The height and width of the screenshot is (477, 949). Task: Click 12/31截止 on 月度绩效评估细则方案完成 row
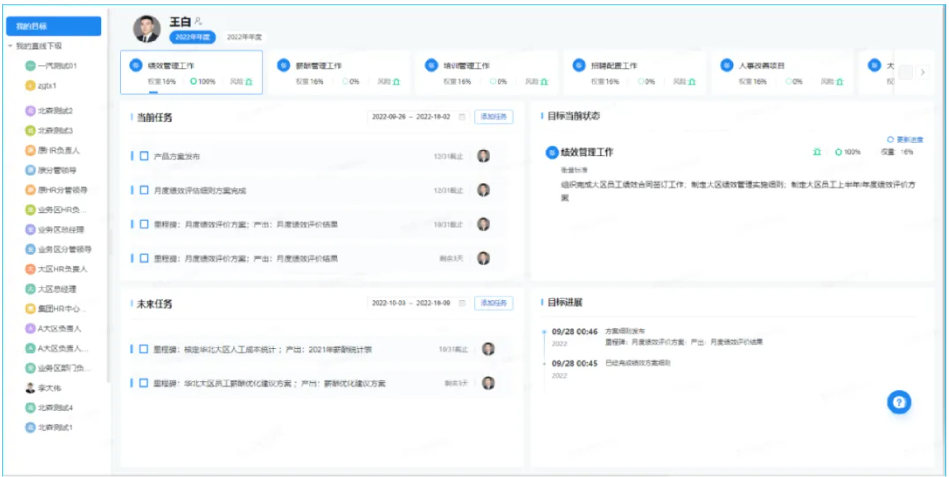point(448,190)
